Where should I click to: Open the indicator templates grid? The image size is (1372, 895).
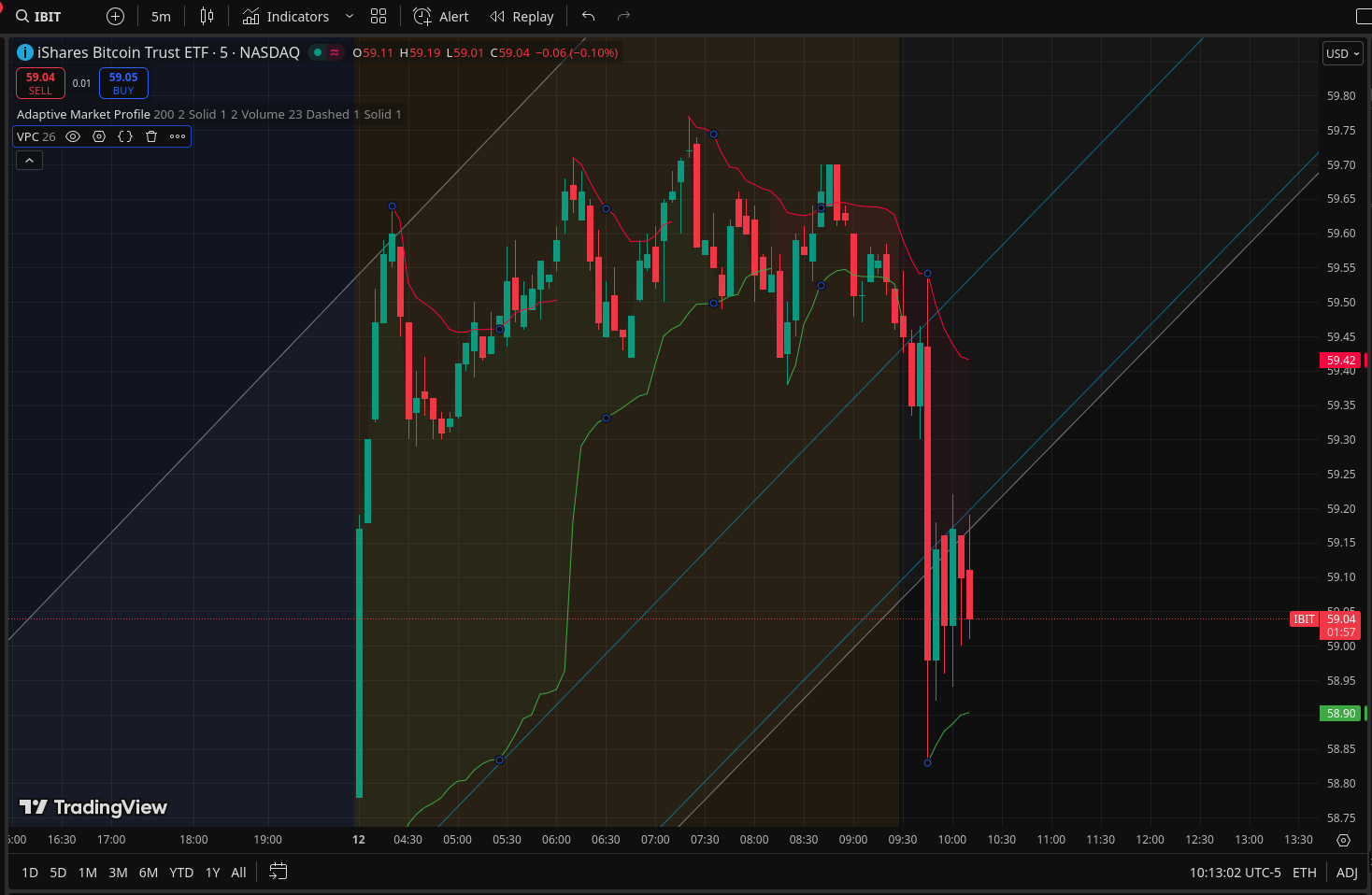point(379,17)
